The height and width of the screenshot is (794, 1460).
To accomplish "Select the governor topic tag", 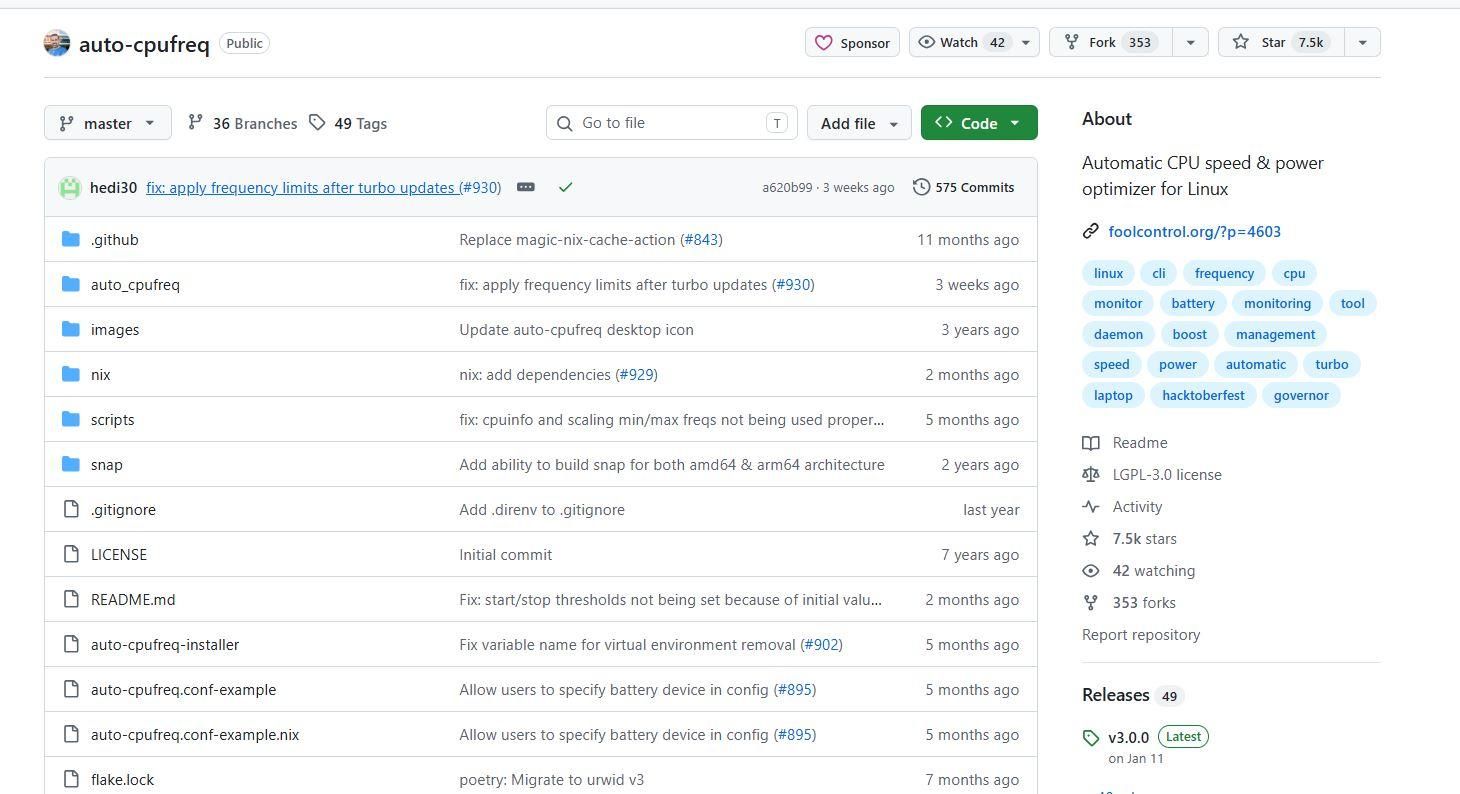I will [x=1301, y=395].
